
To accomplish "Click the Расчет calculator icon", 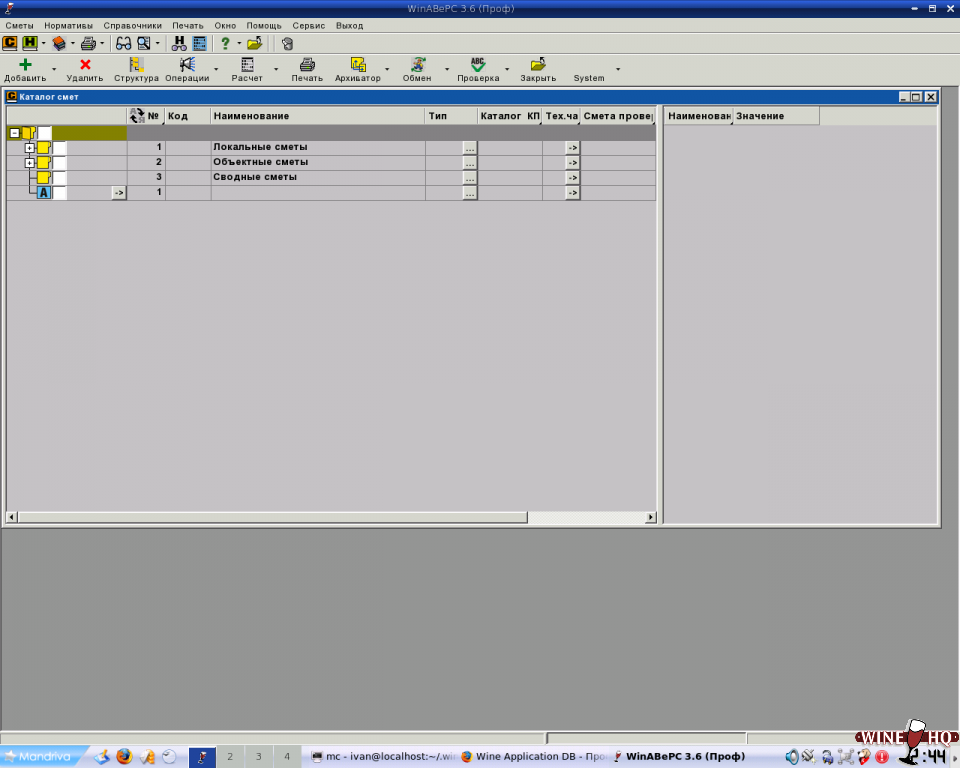I will [x=247, y=64].
